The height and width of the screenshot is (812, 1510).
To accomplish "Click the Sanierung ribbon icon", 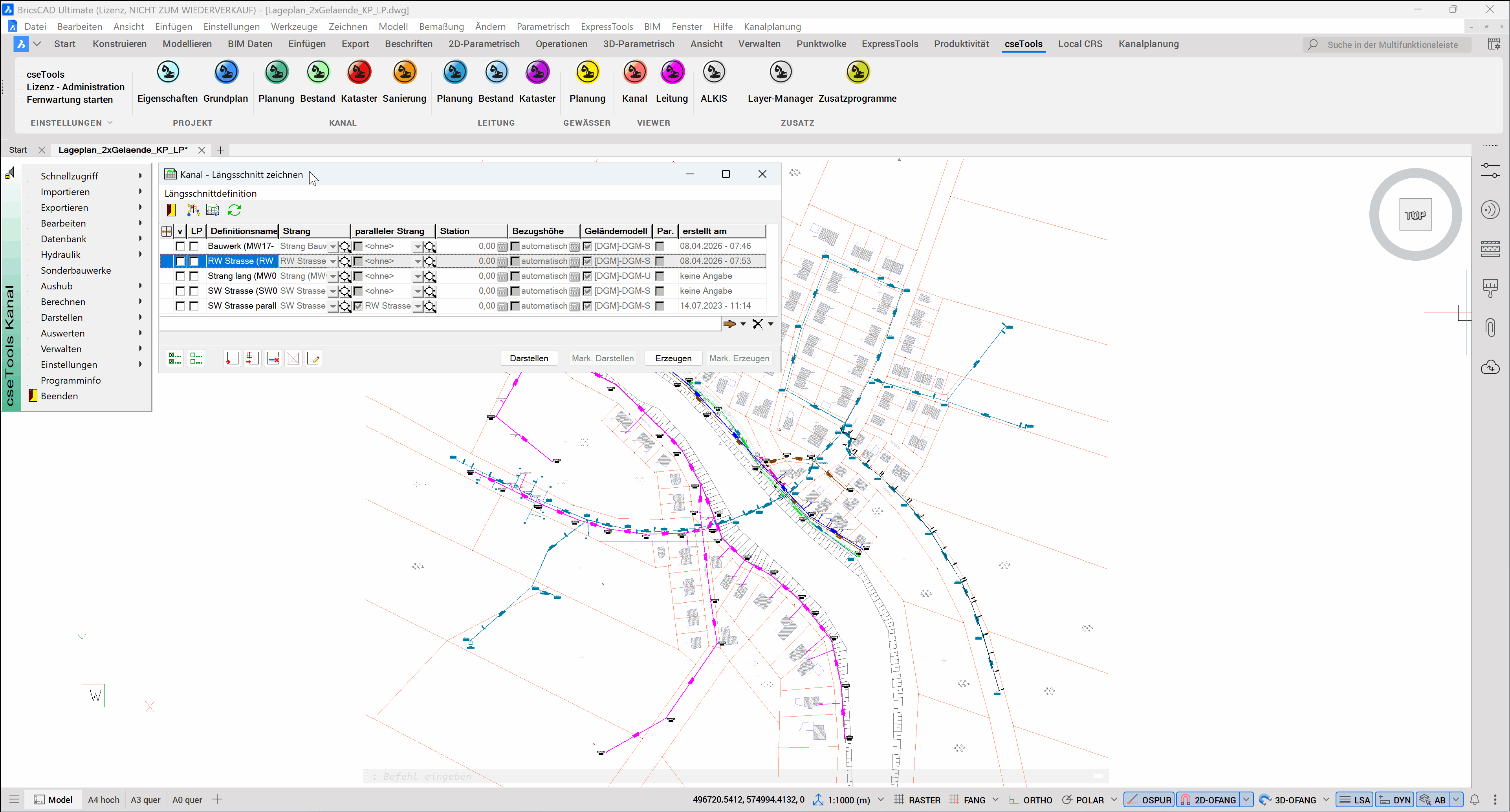I will coord(404,73).
